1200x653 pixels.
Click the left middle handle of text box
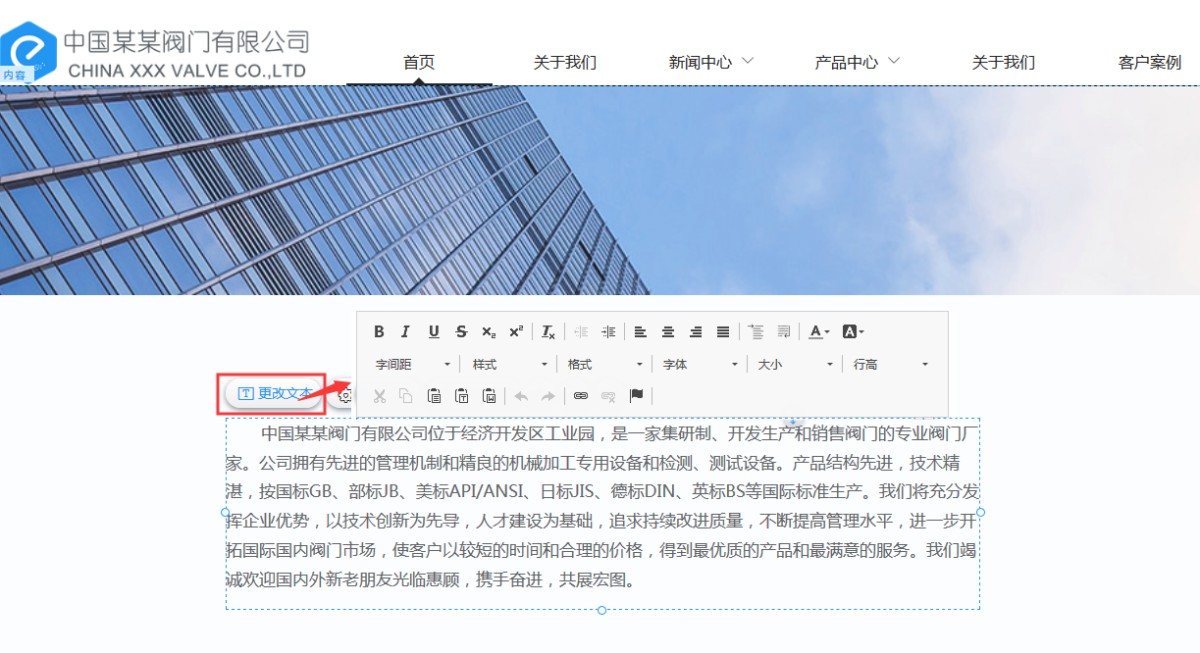[x=226, y=512]
